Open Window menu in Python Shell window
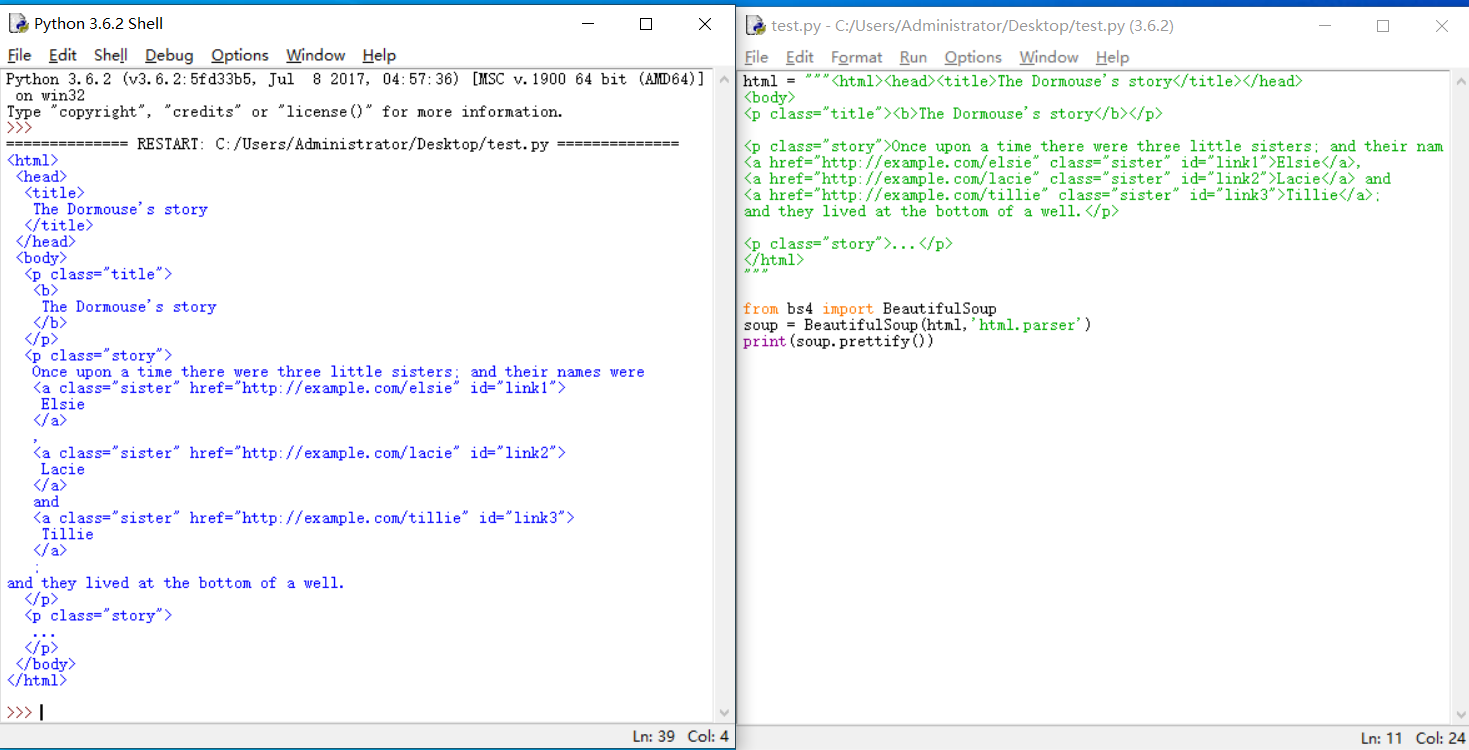 click(315, 55)
